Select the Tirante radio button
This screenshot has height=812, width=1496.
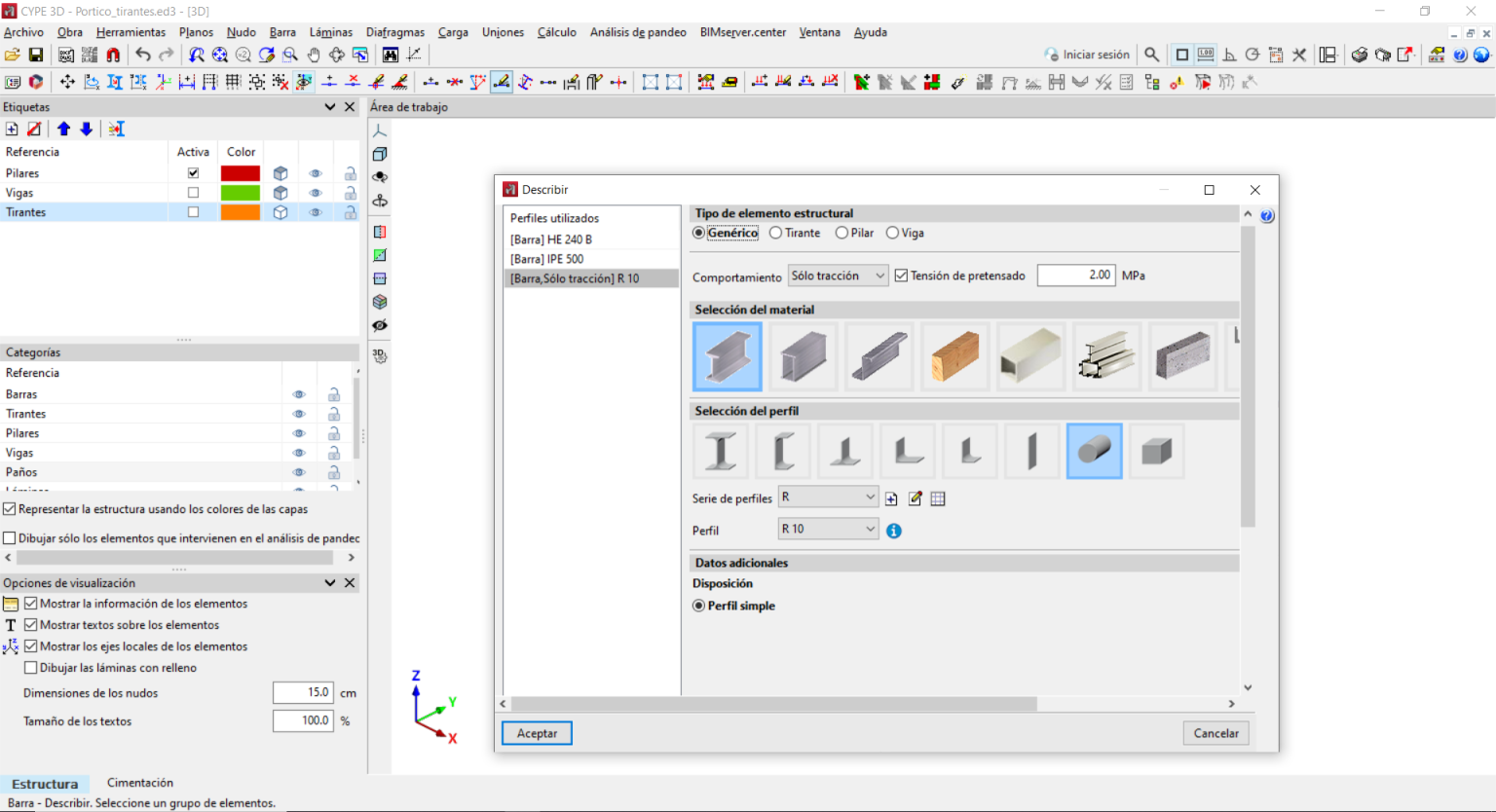(x=775, y=233)
